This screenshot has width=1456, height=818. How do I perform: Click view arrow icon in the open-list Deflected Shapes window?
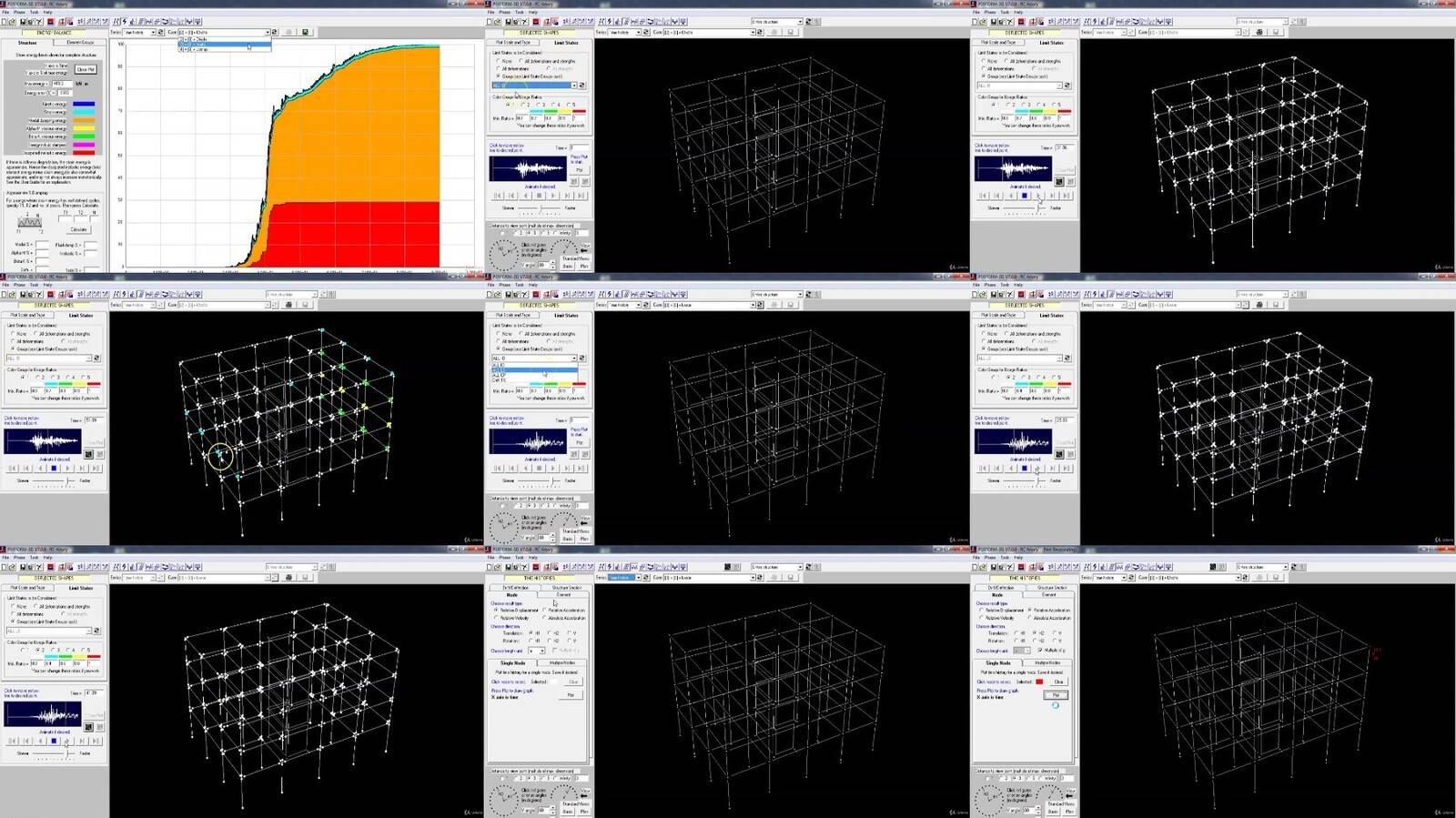tap(584, 522)
